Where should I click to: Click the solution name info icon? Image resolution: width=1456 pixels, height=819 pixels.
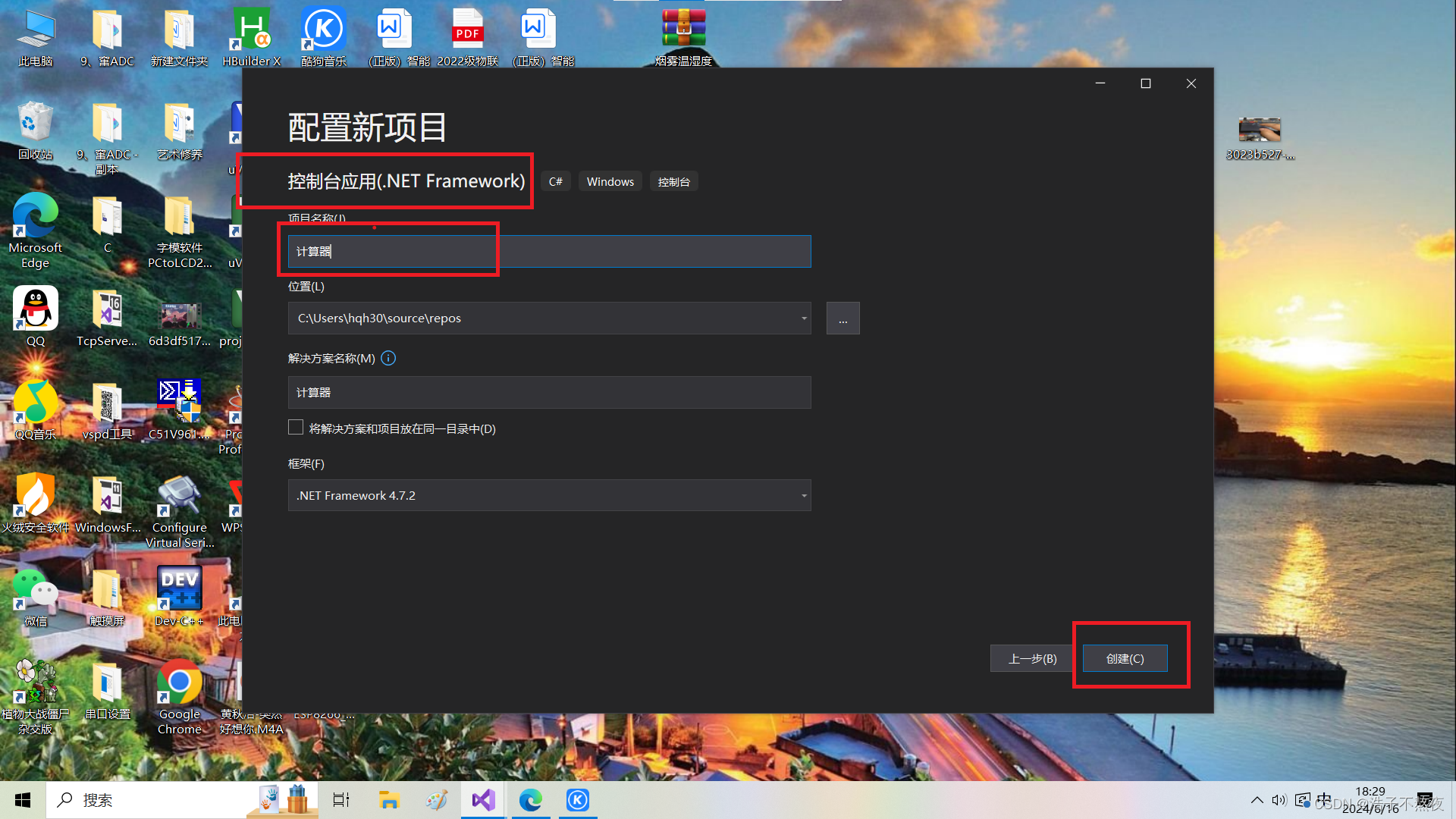click(388, 358)
